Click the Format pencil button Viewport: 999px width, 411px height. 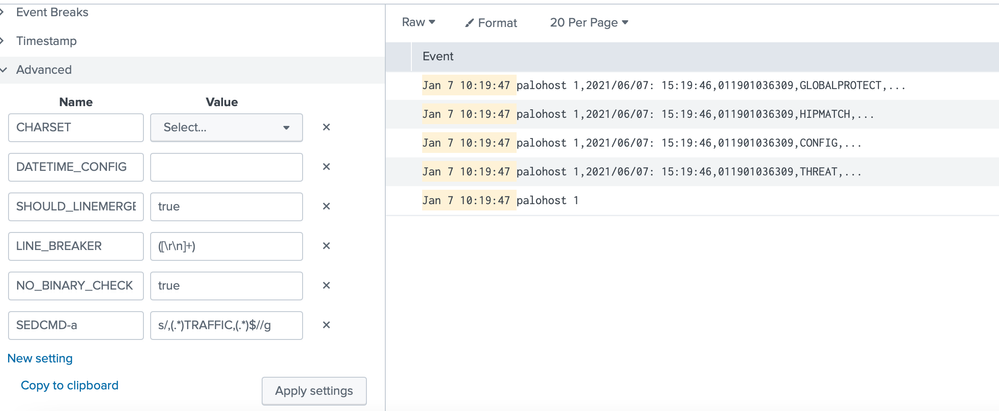(x=490, y=23)
